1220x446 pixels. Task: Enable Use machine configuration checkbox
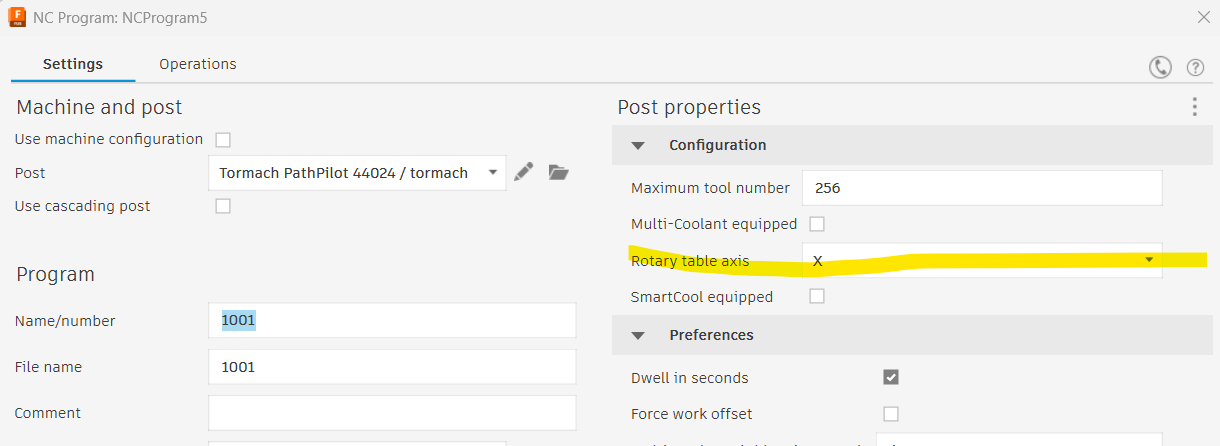point(223,140)
